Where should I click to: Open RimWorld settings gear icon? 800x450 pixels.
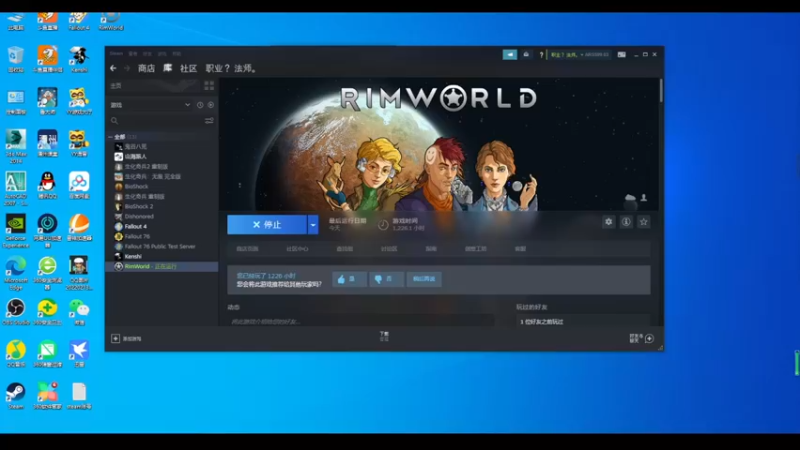[608, 222]
